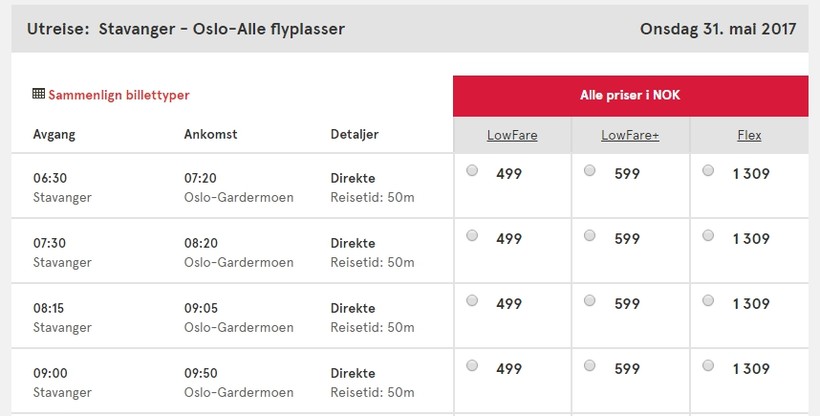Open the LowFare column header link
This screenshot has width=820, height=416.
[x=512, y=135]
